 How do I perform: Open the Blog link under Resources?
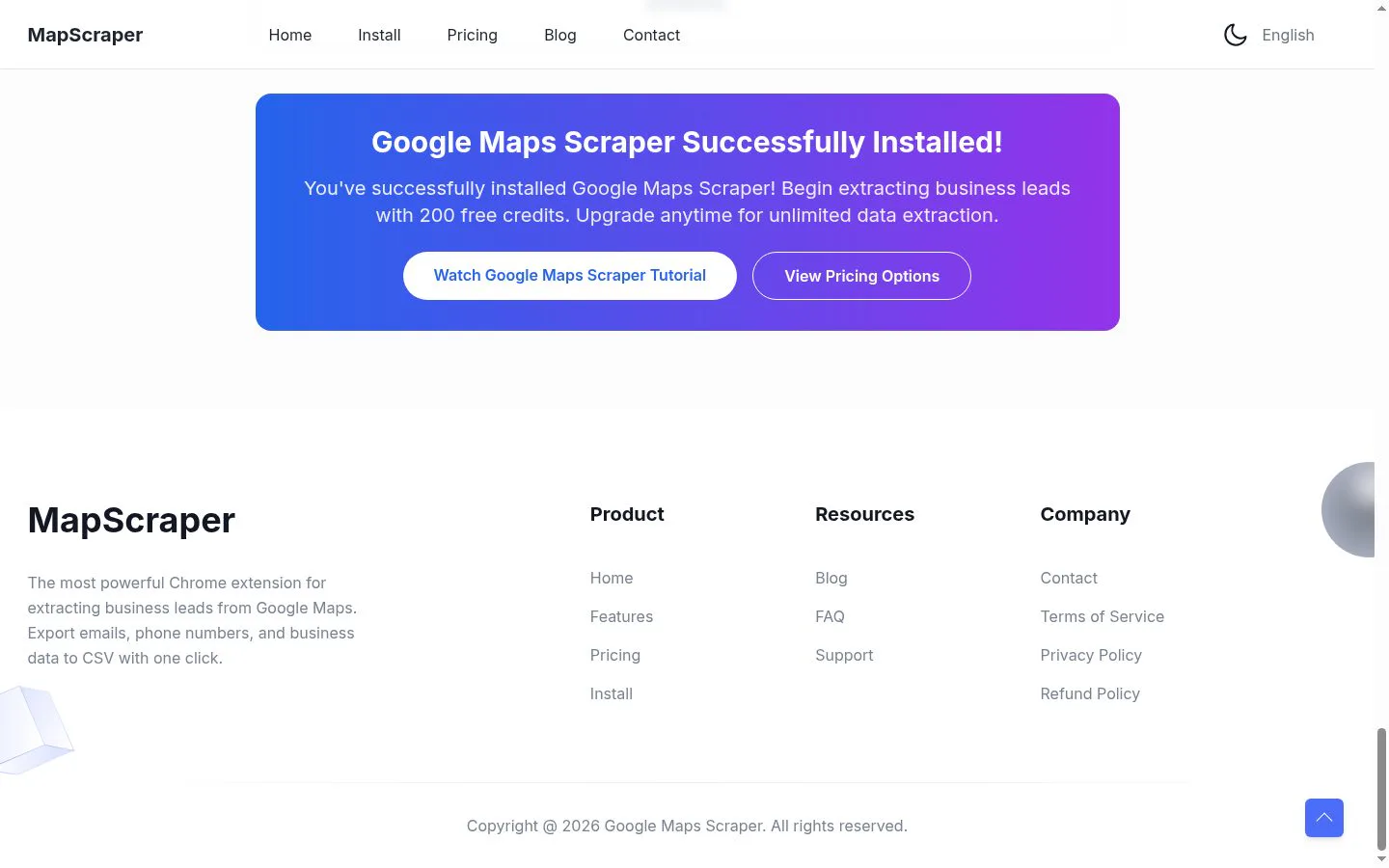coord(831,578)
